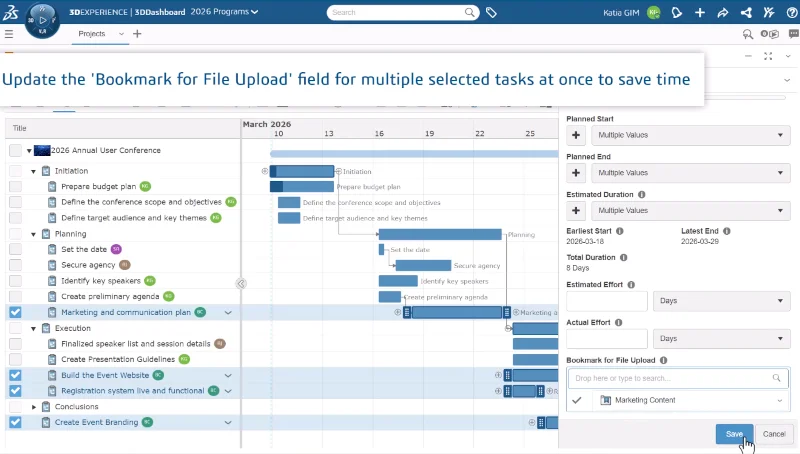The width and height of the screenshot is (800, 454).
Task: Click Planned Start plus button
Action: [576, 135]
